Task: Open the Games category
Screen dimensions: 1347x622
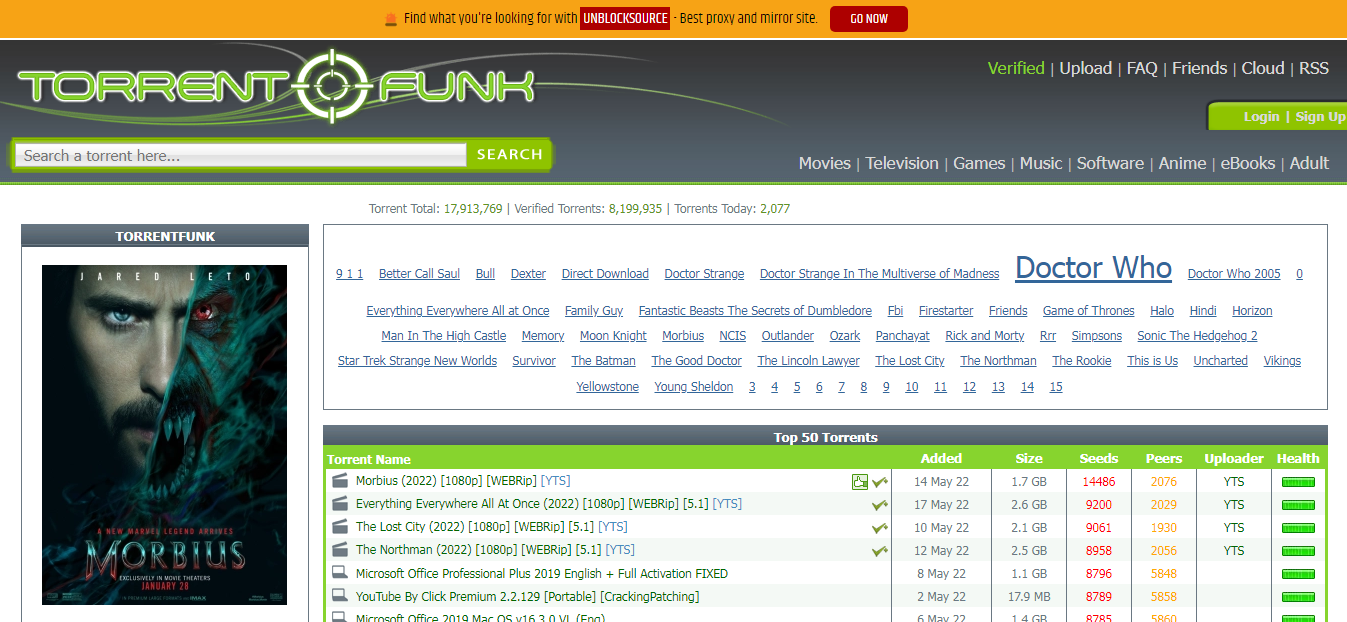Action: pos(979,163)
